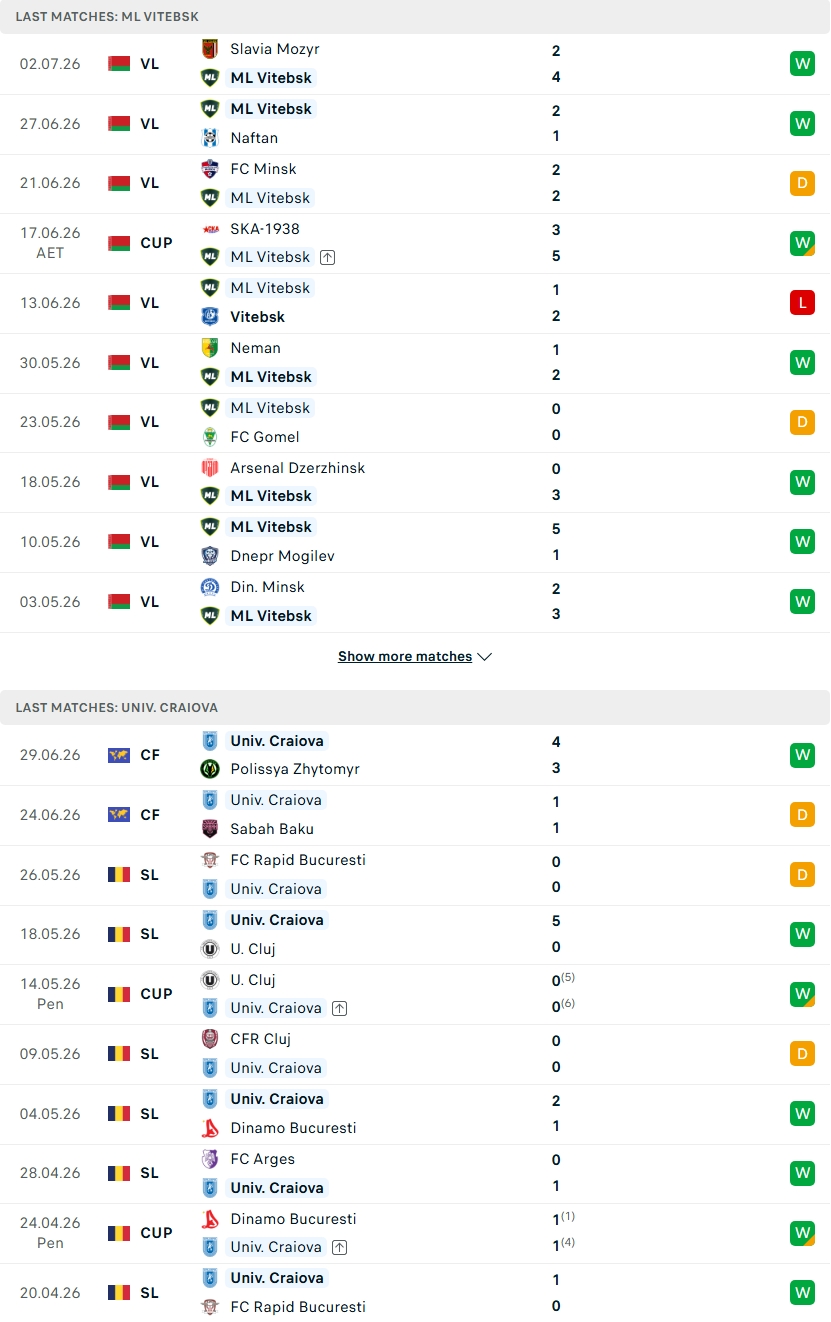
Task: Click the Belarus flag next to 02.07.26 match
Action: tap(119, 64)
